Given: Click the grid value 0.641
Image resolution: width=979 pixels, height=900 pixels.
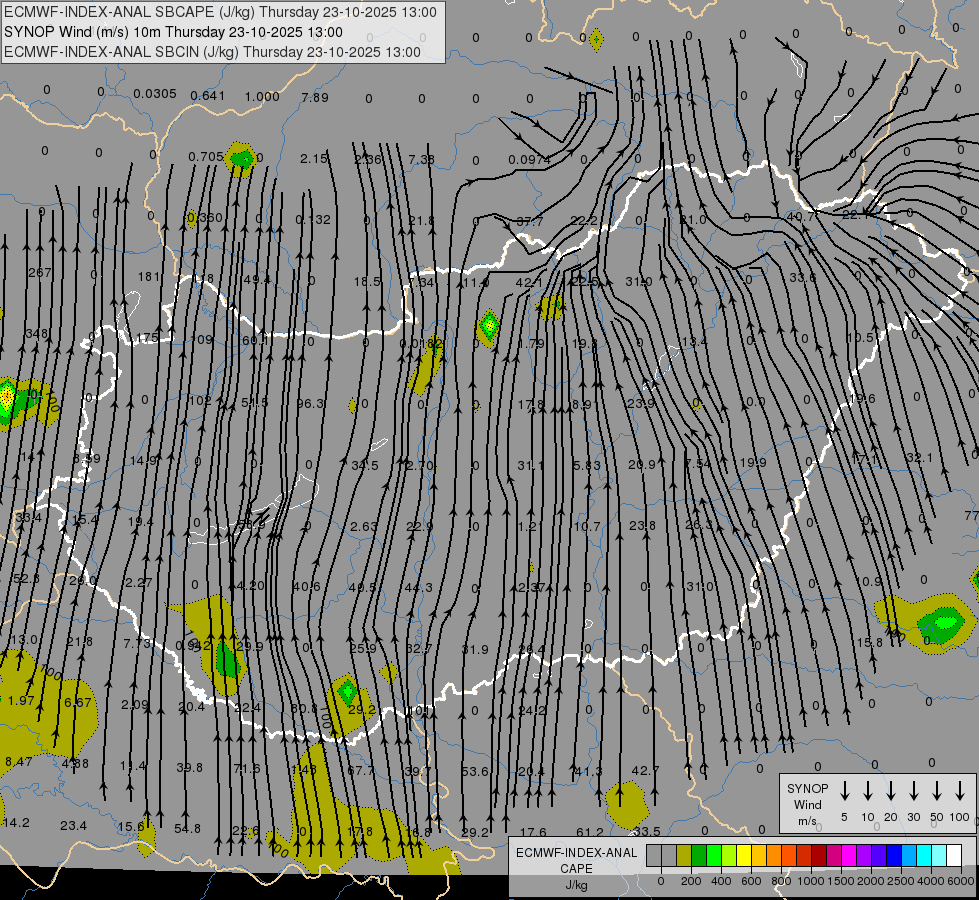Looking at the screenshot, I should pyautogui.click(x=207, y=96).
